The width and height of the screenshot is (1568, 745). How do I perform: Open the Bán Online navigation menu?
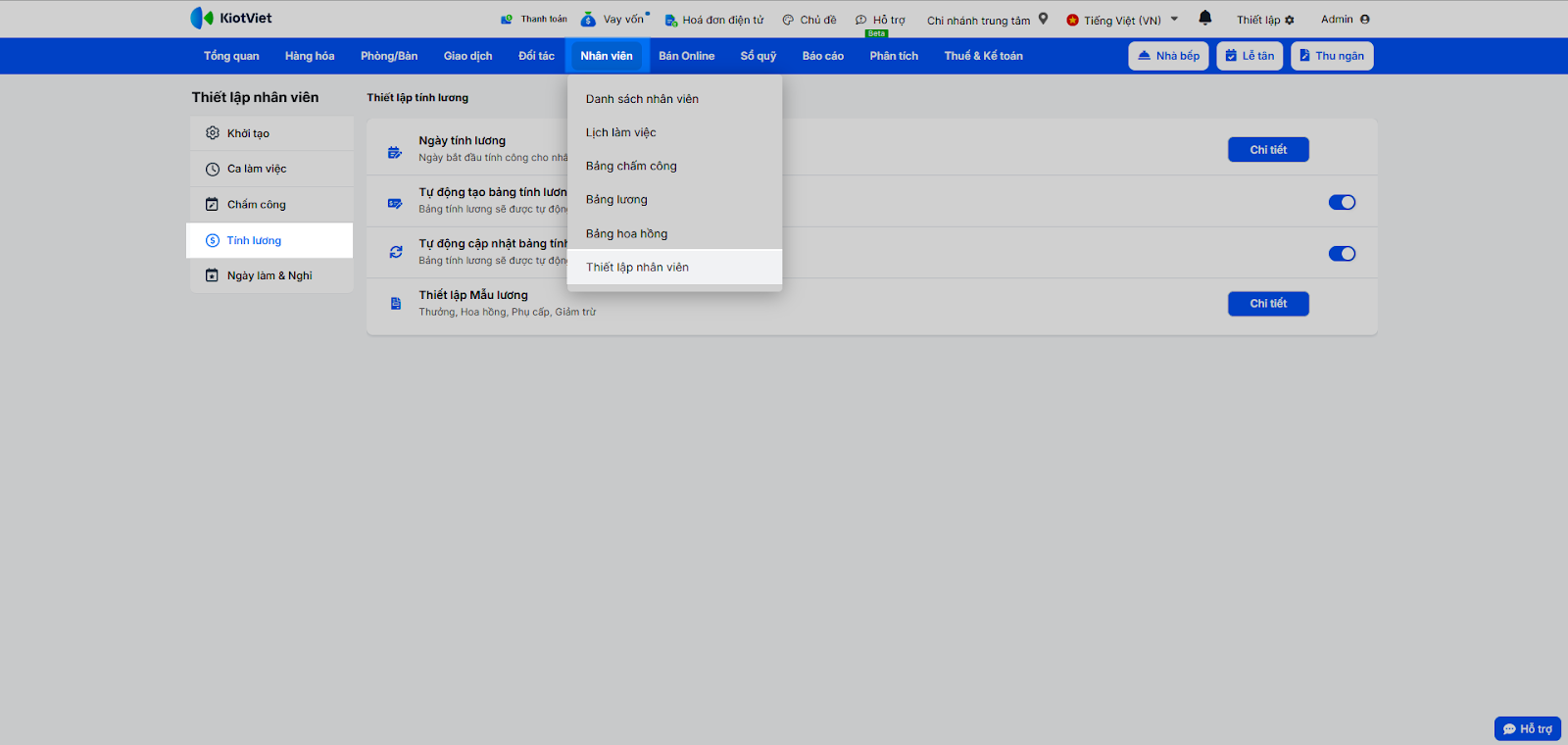tap(686, 56)
